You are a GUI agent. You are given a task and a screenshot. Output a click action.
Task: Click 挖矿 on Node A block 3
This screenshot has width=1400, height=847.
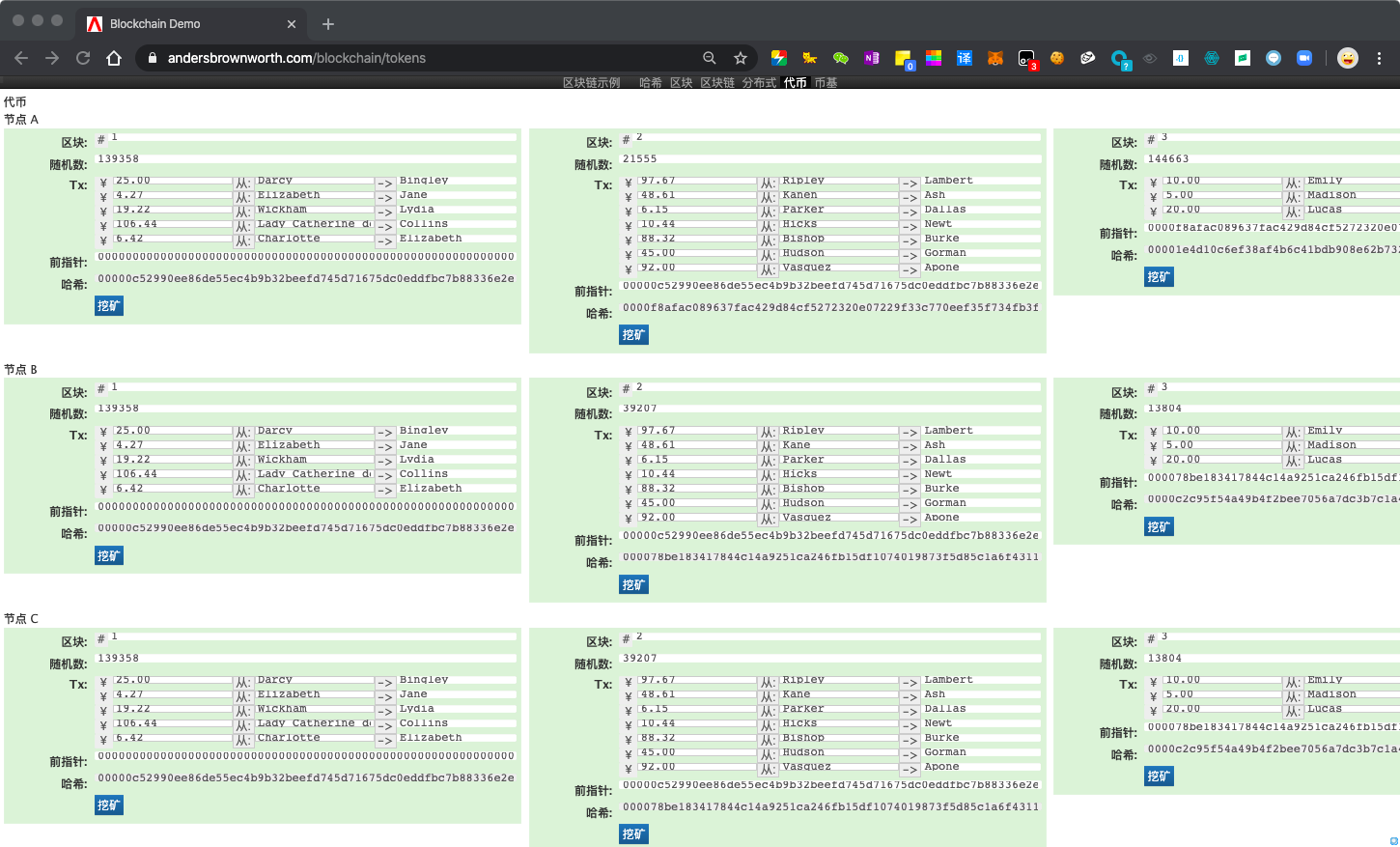pos(1160,277)
